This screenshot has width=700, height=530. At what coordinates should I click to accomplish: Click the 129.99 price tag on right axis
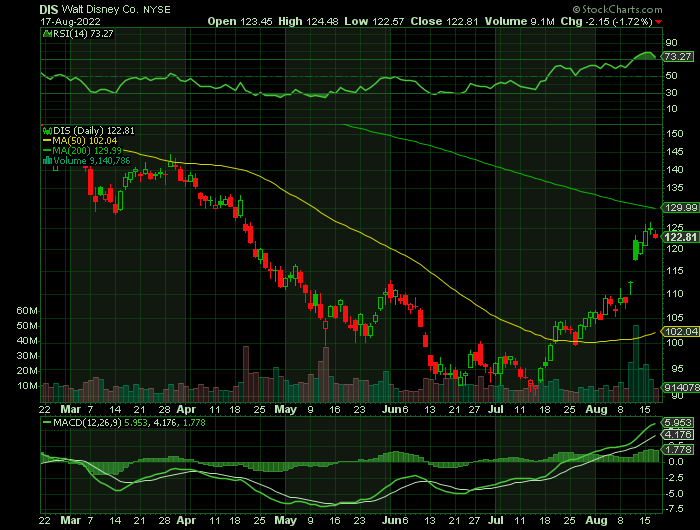tap(681, 207)
